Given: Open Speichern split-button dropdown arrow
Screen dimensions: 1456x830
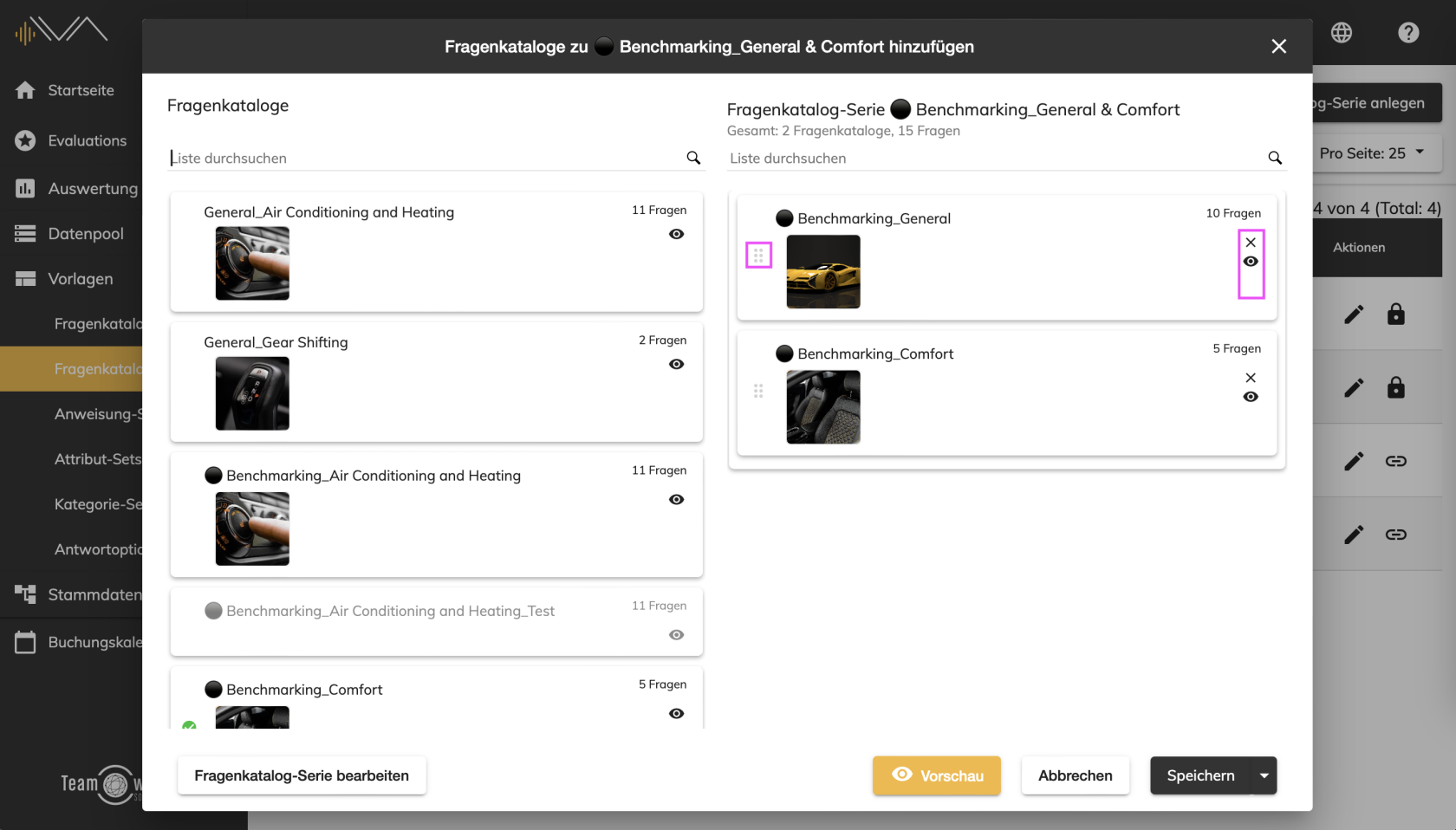Looking at the screenshot, I should pyautogui.click(x=1264, y=775).
